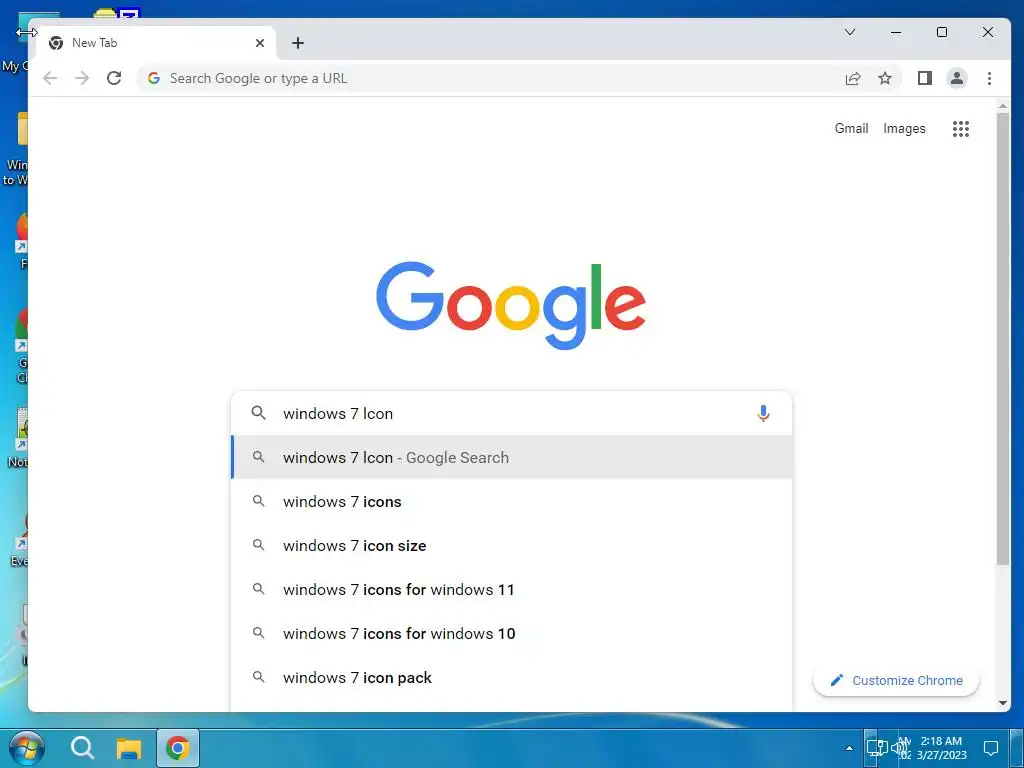Close the Chrome window
This screenshot has height=768, width=1024.
pos(988,32)
